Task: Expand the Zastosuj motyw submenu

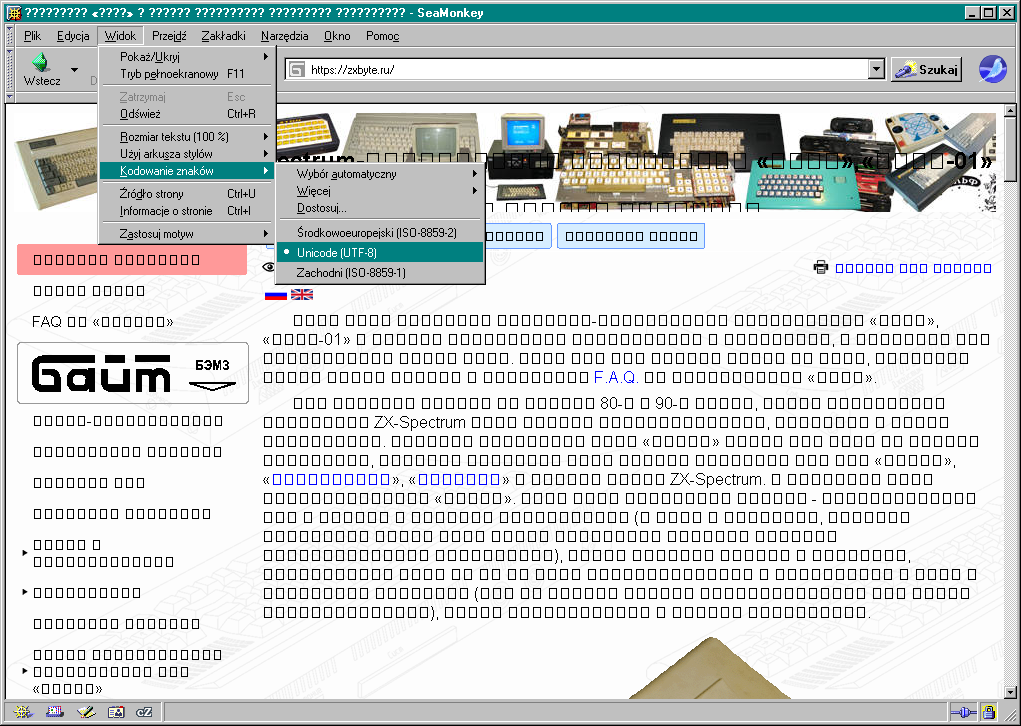Action: point(188,234)
